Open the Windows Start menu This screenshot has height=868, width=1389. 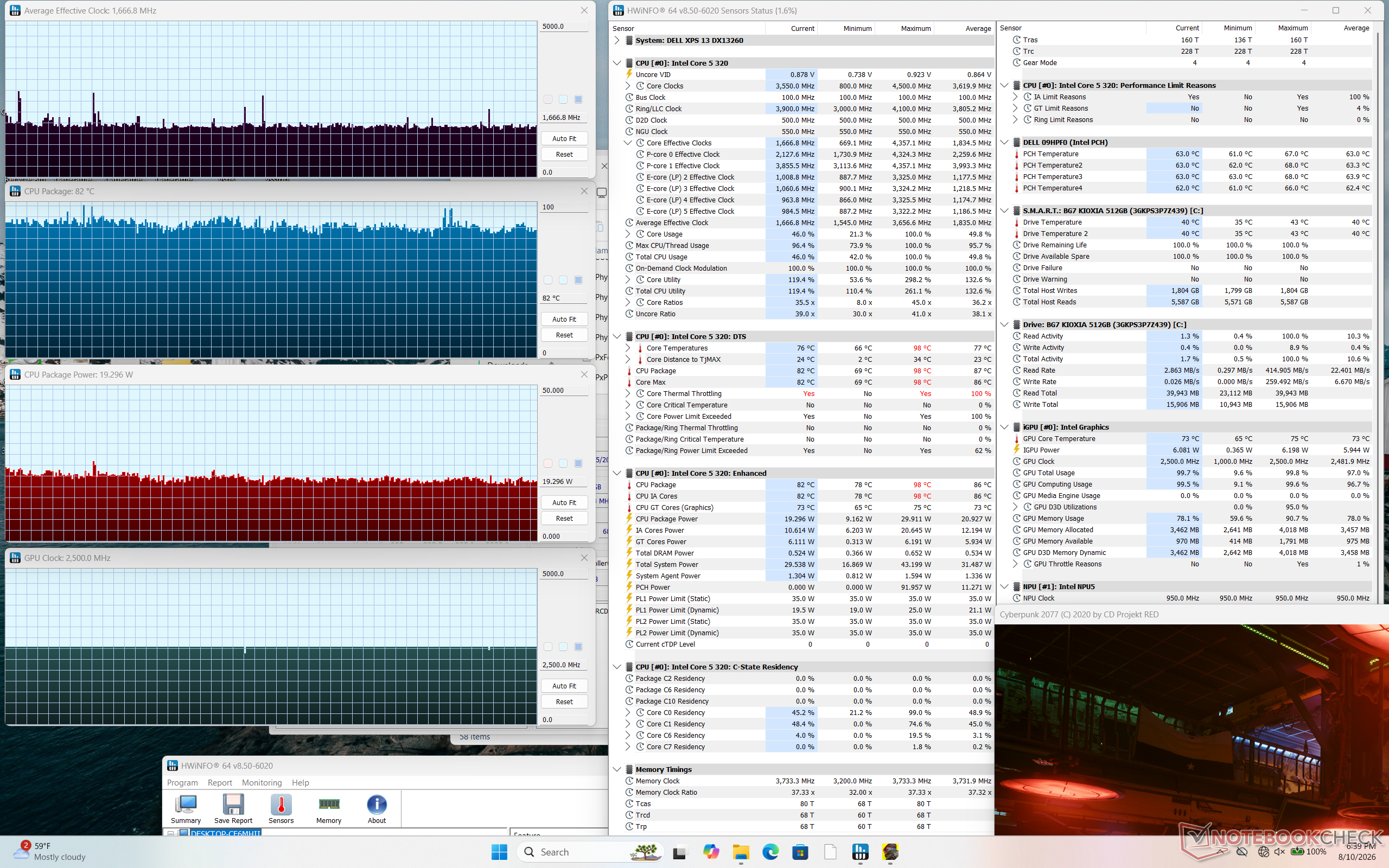point(499,852)
